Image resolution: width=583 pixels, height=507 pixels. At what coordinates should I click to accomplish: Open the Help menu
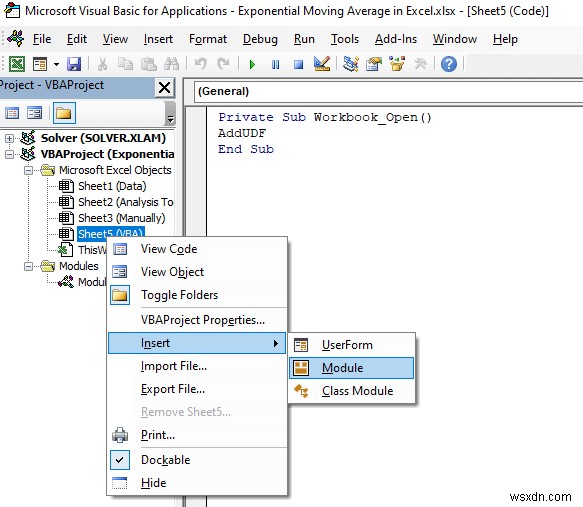tap(505, 39)
